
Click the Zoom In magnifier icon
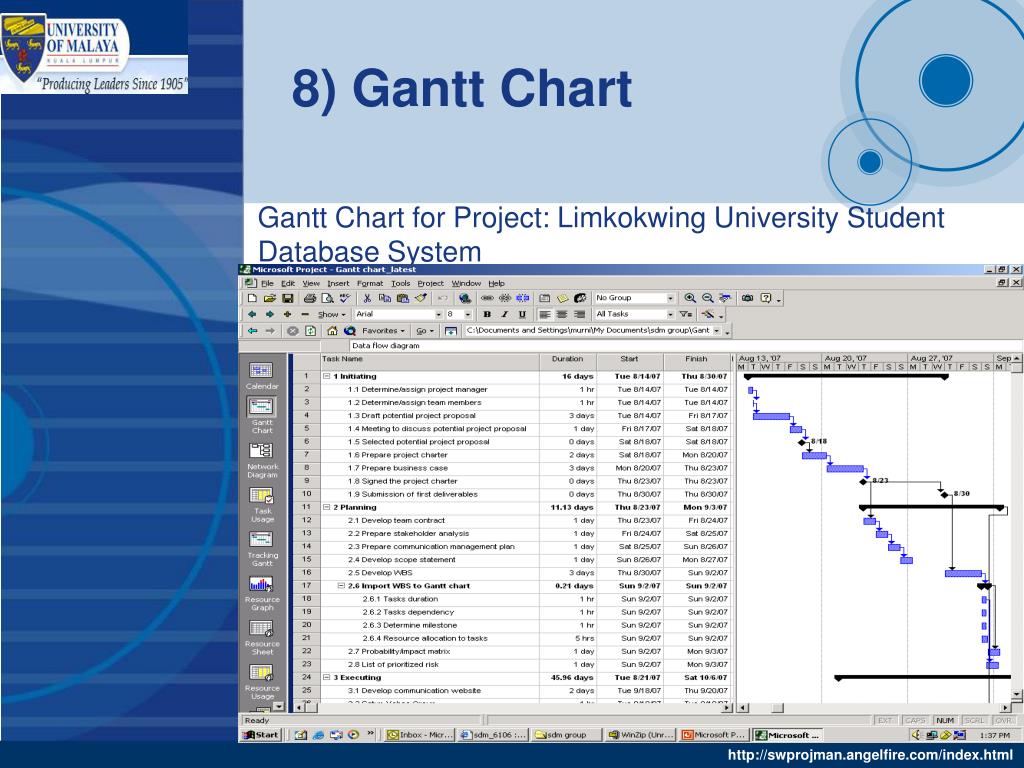[690, 298]
